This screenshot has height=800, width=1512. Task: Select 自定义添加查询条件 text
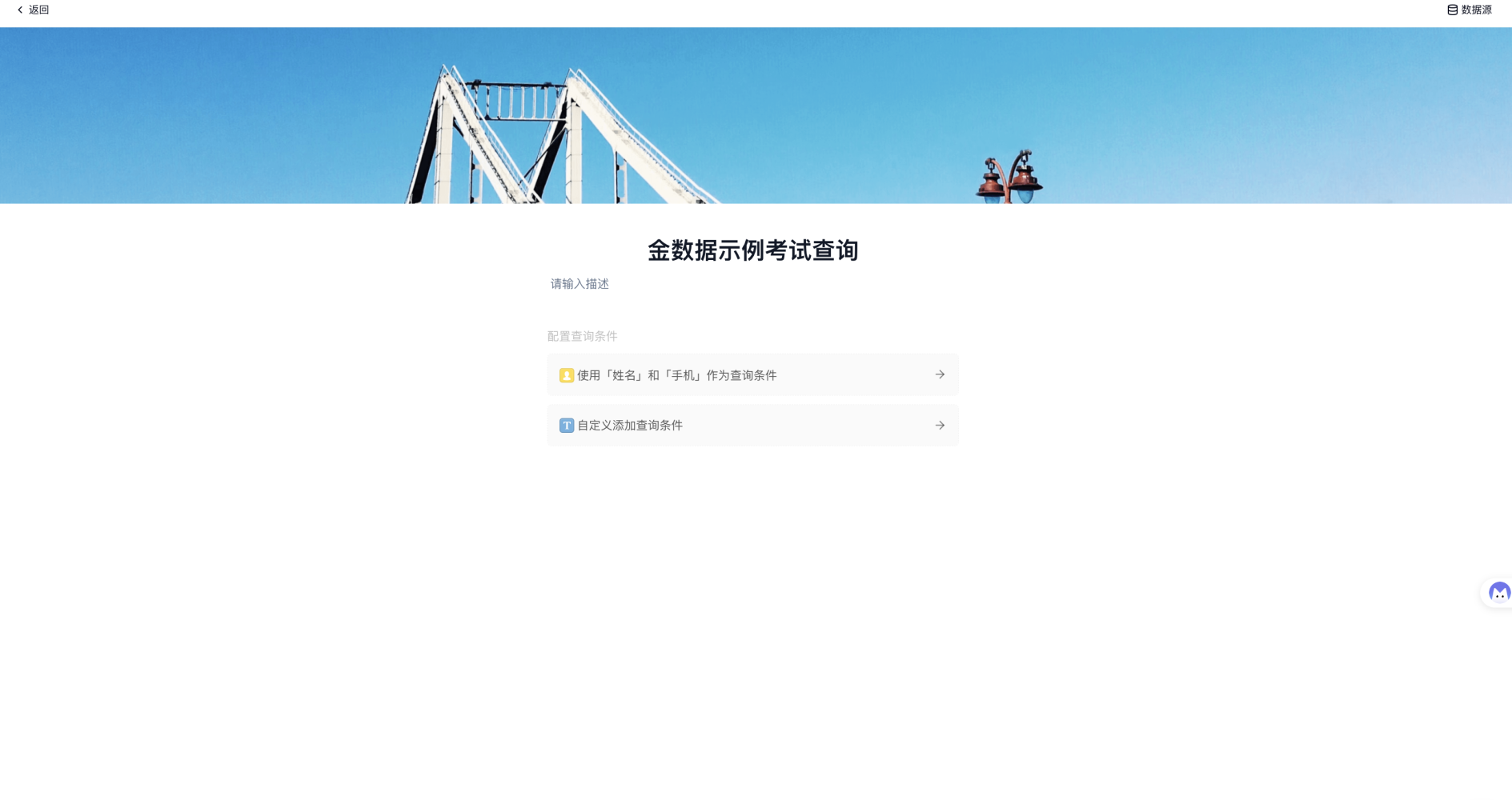(630, 426)
